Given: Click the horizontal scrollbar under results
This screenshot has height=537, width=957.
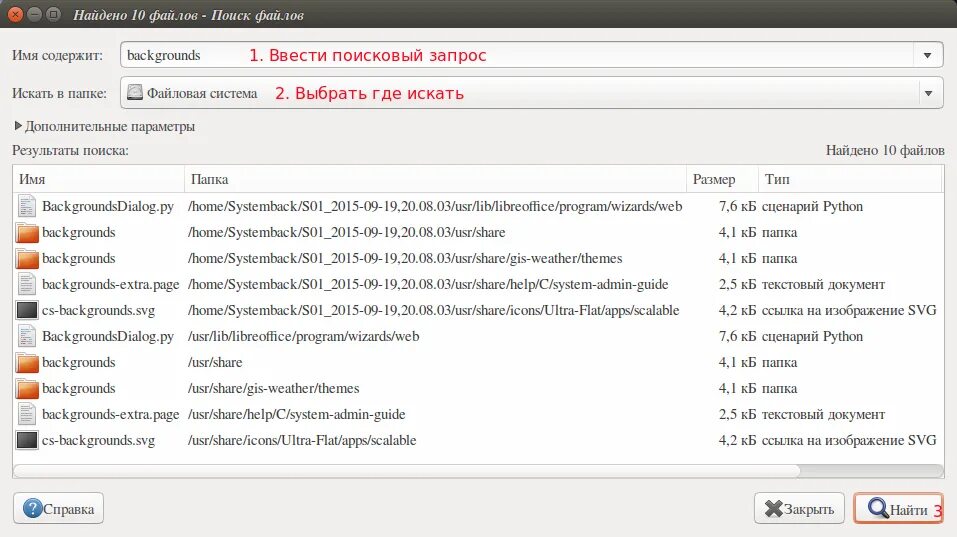Looking at the screenshot, I should (x=406, y=470).
